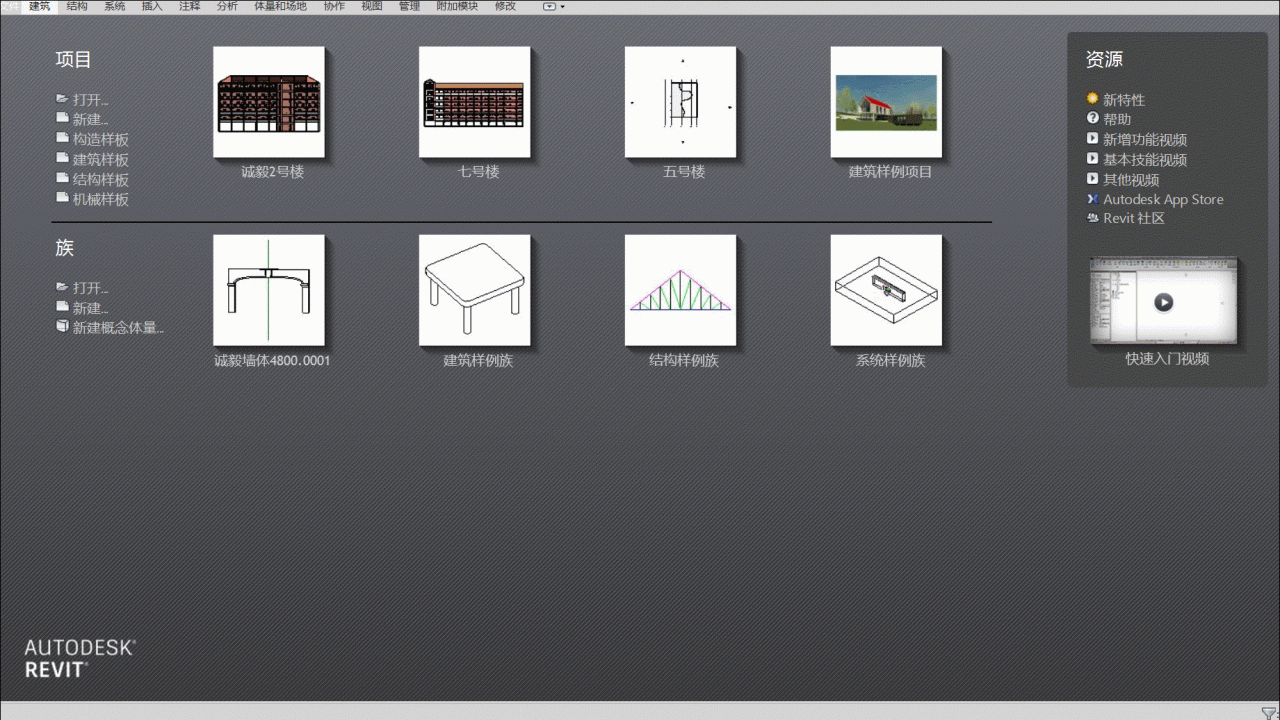Open the 帮助 resource link
Image resolution: width=1280 pixels, height=720 pixels.
point(1117,120)
